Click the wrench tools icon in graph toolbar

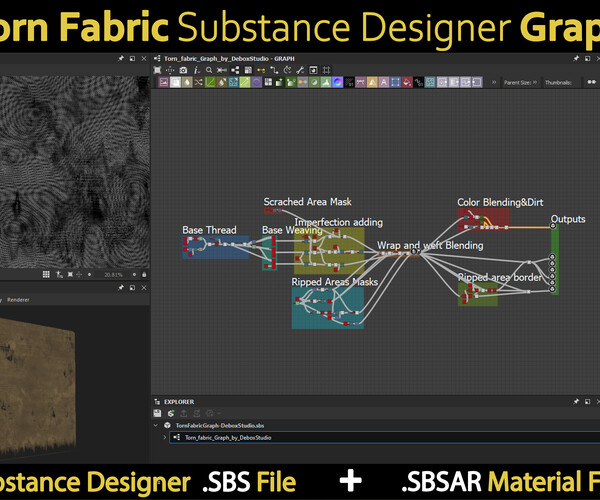pos(300,70)
